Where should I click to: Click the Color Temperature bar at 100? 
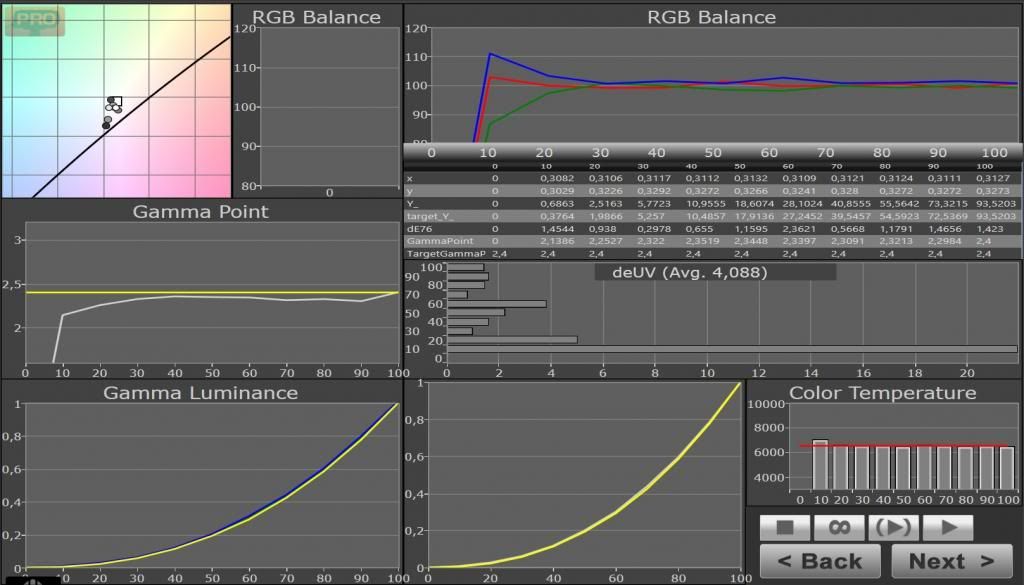1007,469
